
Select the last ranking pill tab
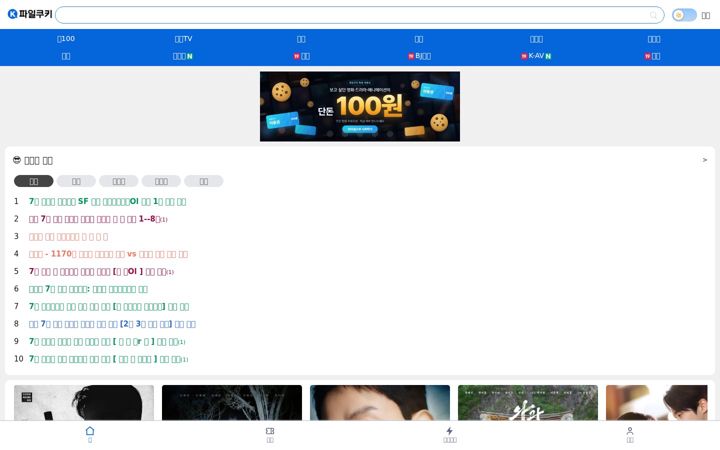tap(203, 181)
